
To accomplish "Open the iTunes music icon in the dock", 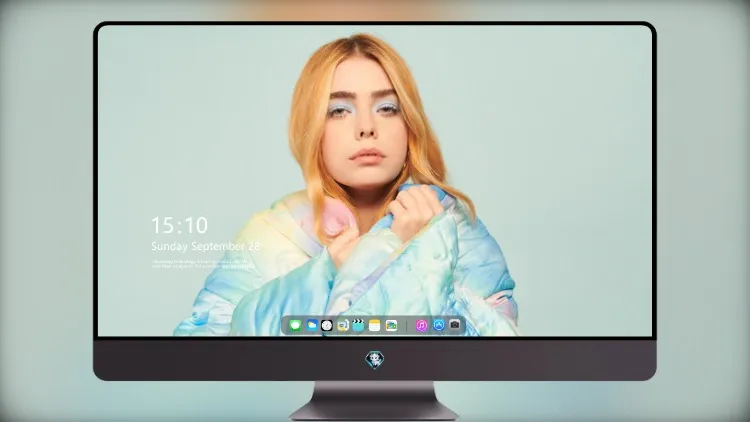I will (421, 326).
